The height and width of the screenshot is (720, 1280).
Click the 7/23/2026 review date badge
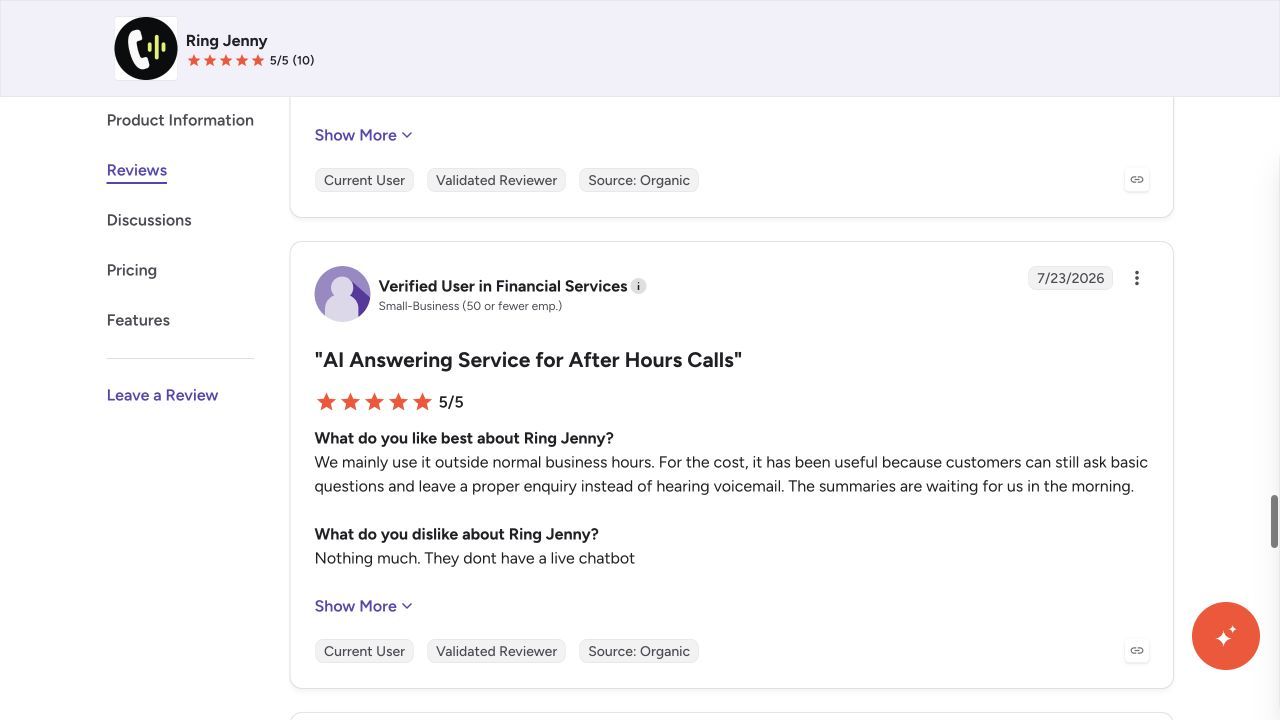[x=1070, y=278]
